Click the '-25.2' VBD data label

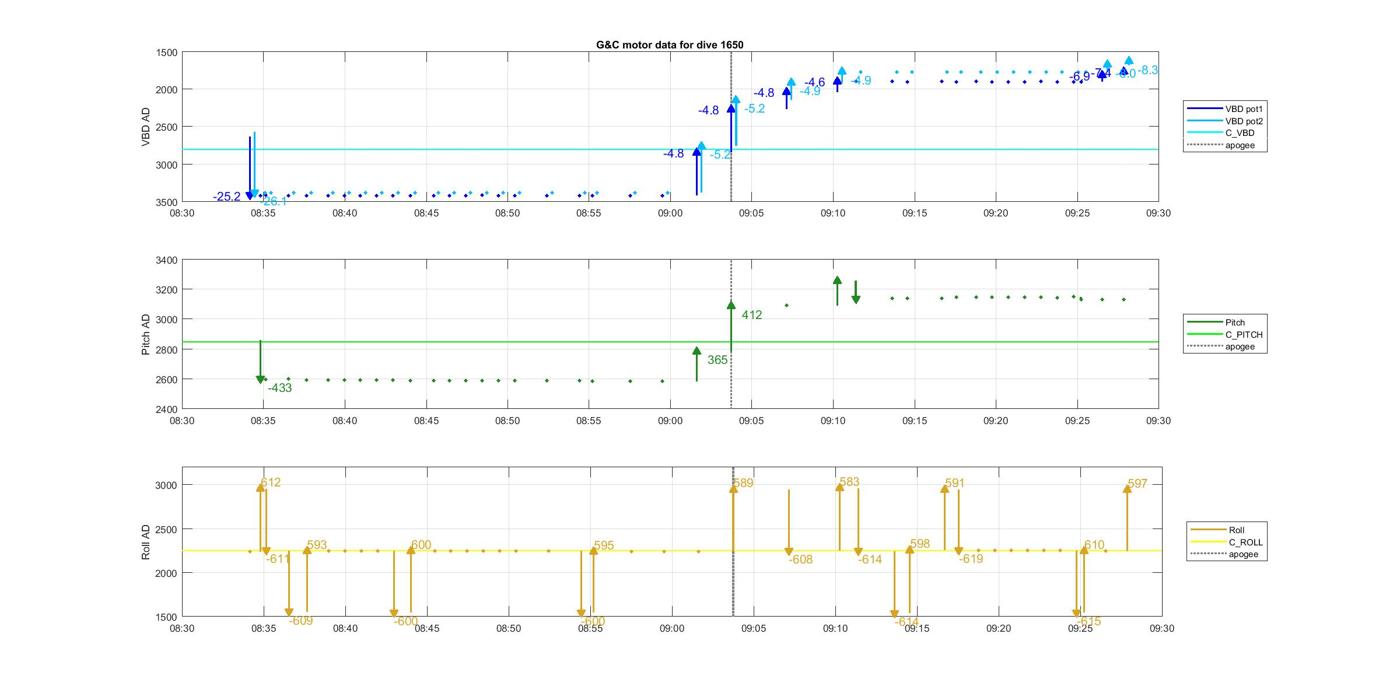point(227,197)
